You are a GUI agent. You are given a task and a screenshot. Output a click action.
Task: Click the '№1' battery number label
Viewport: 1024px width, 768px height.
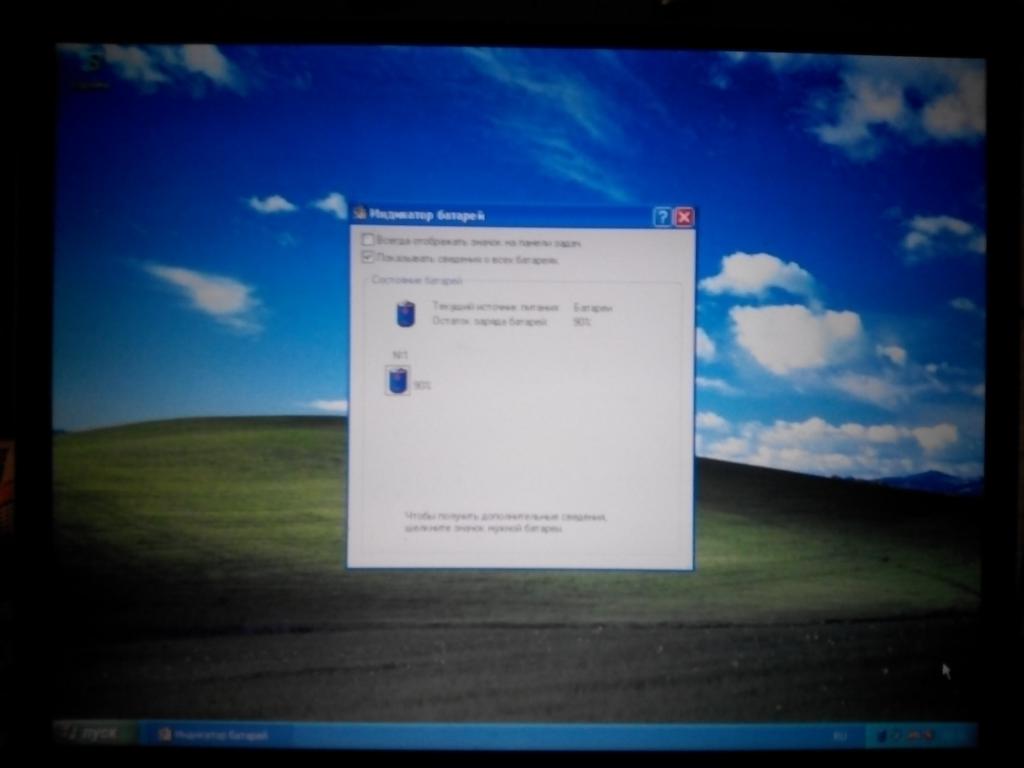[x=400, y=355]
